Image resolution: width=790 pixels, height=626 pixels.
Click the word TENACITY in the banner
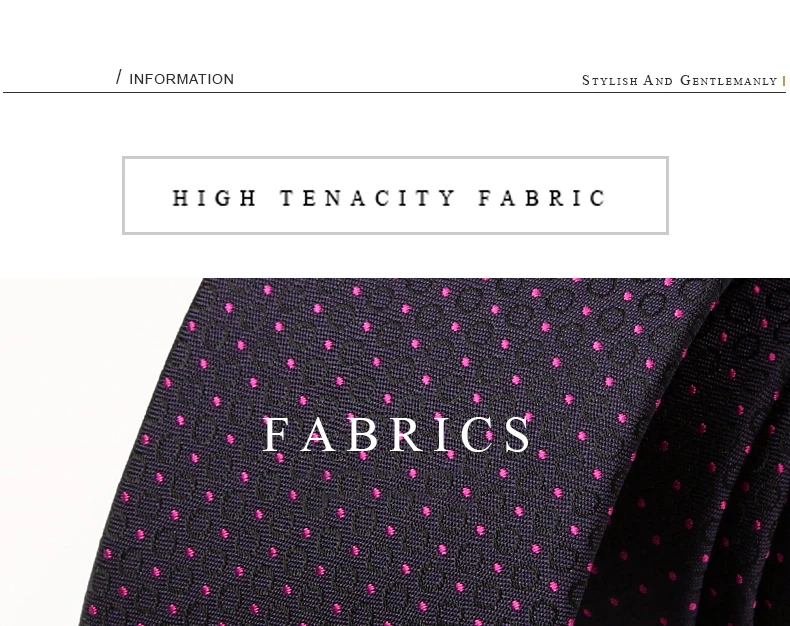(367, 198)
